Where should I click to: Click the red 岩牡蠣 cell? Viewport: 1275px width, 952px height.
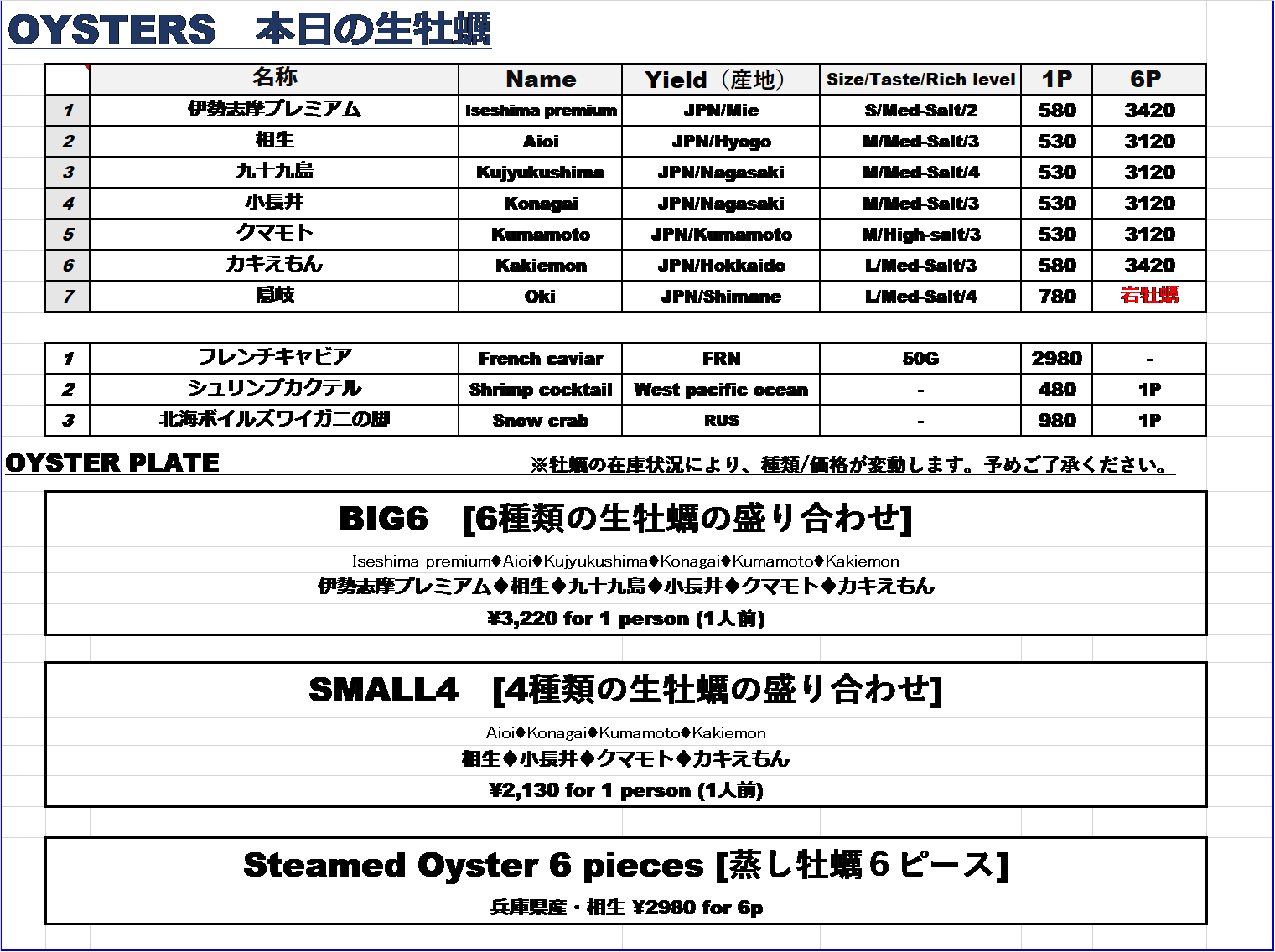(1149, 296)
